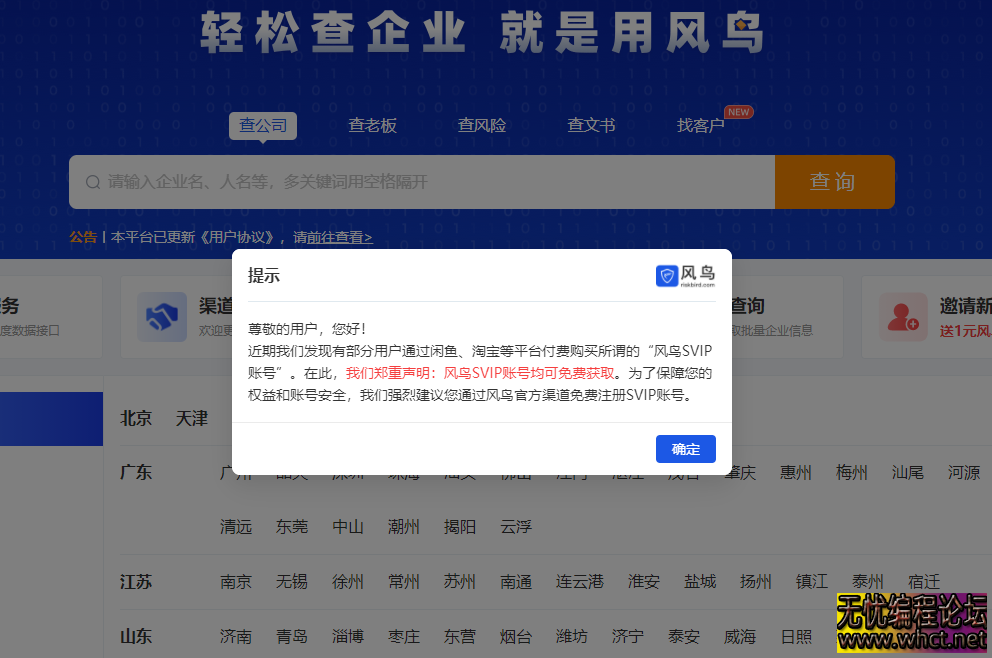Choose 徐州 under 江苏

pyautogui.click(x=348, y=582)
